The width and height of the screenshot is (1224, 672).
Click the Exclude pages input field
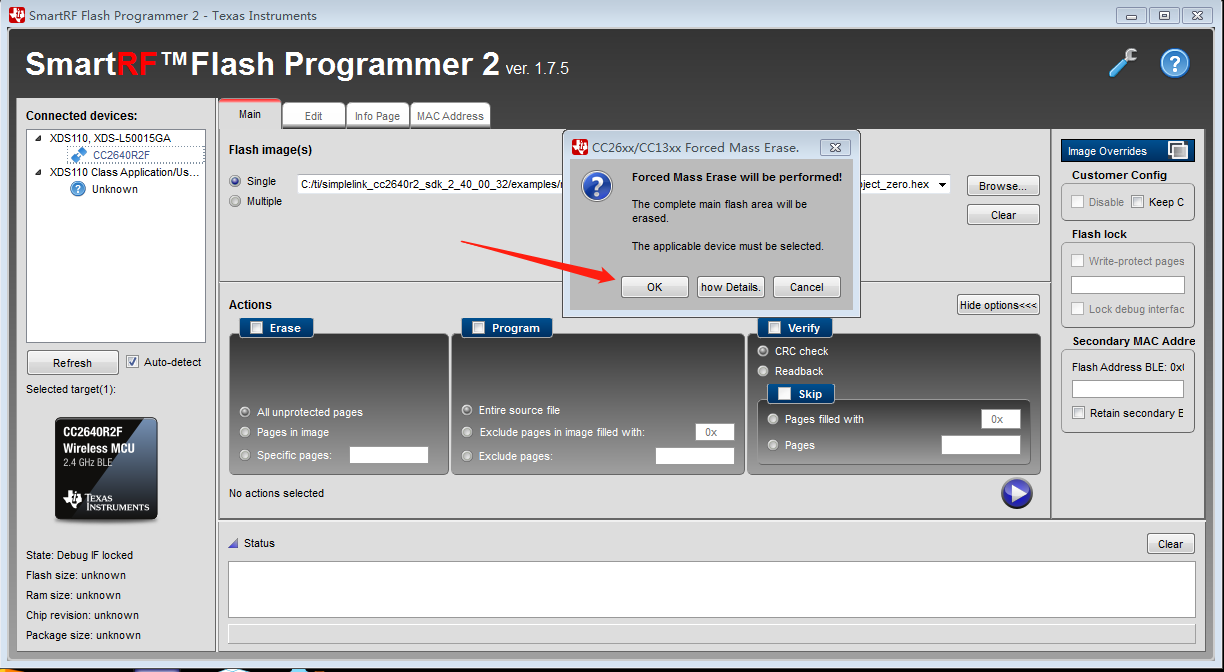(695, 456)
